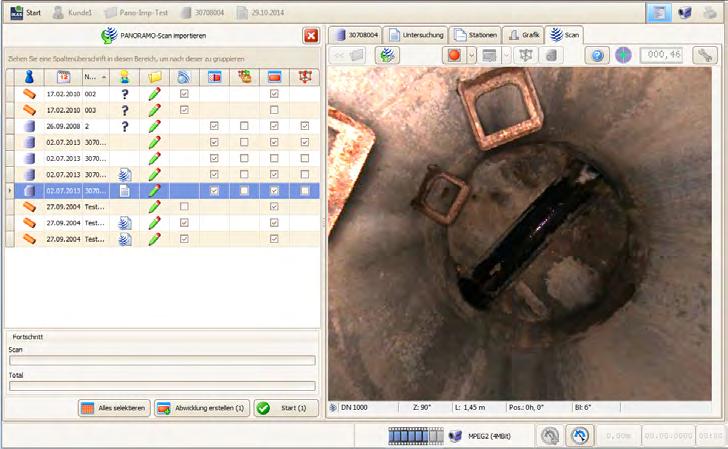The width and height of the screenshot is (728, 449).
Task: Click the sewer scan image view
Action: tap(520, 234)
